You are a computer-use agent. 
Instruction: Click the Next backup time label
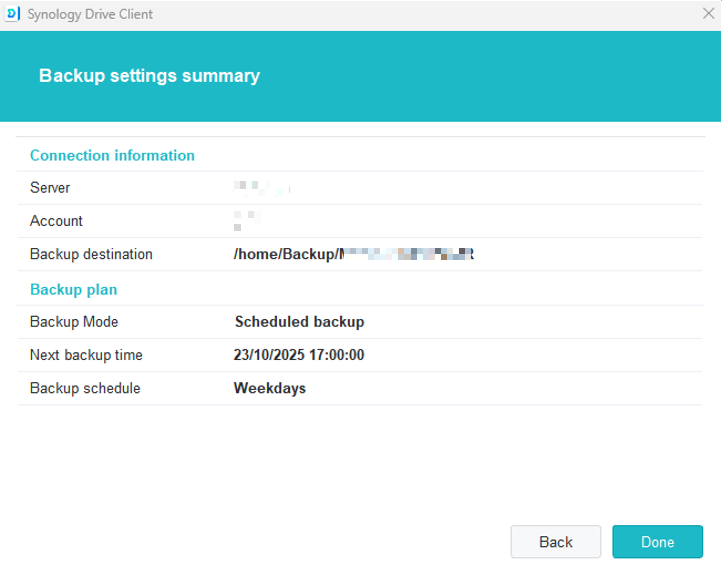(86, 355)
